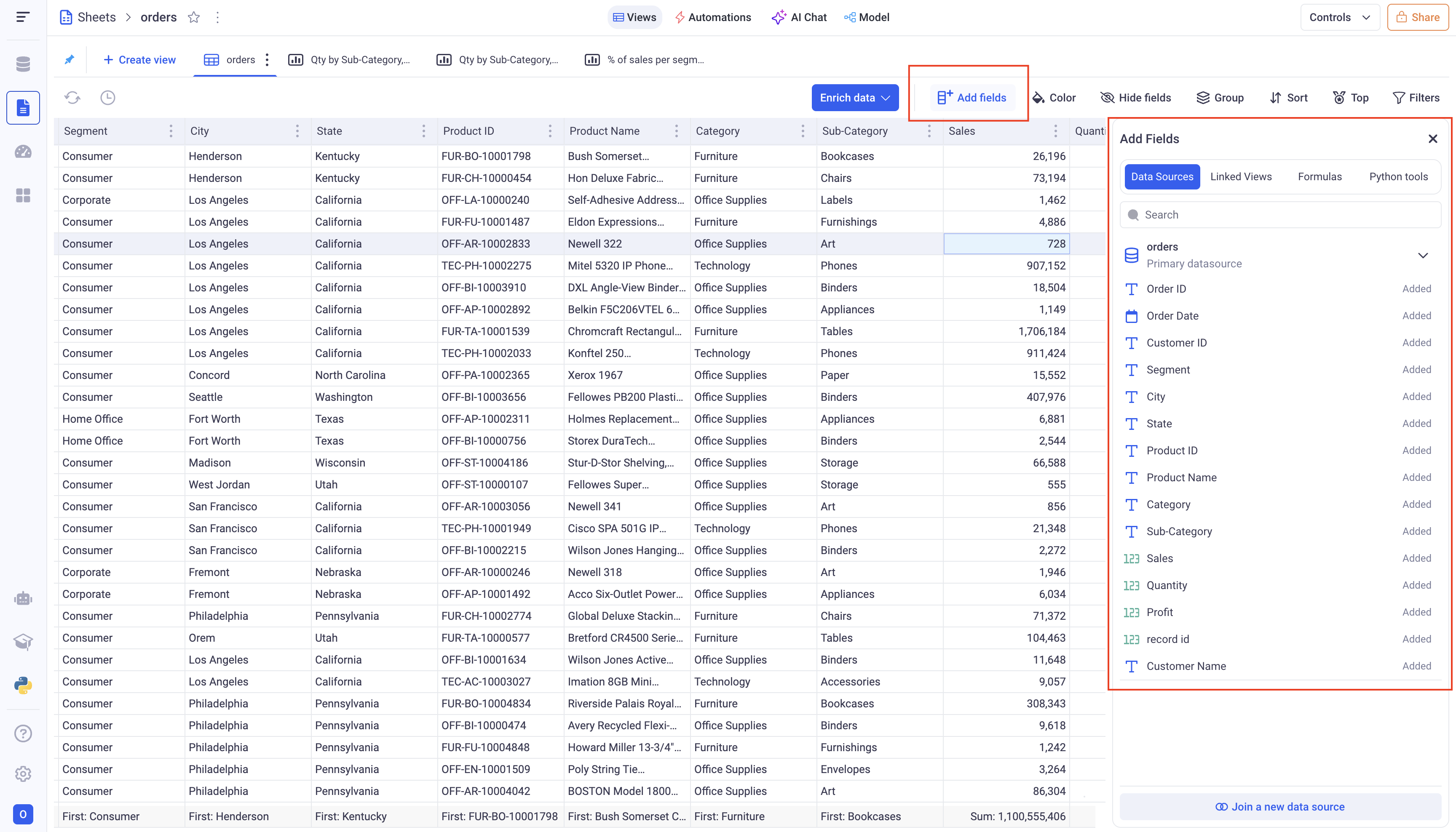The image size is (1456, 832).
Task: Open the Controls dropdown
Action: pyautogui.click(x=1339, y=17)
